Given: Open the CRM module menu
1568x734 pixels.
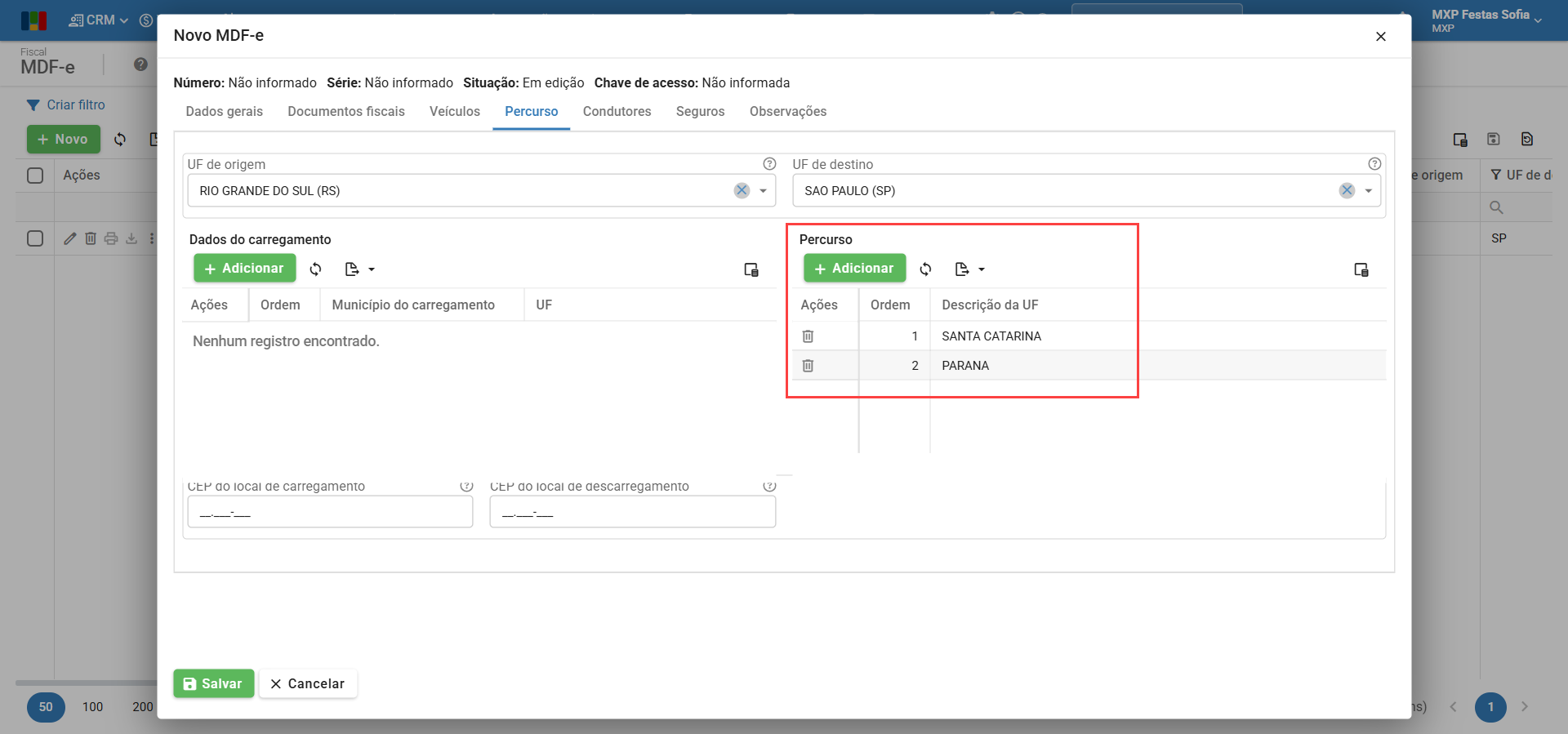Looking at the screenshot, I should (99, 20).
